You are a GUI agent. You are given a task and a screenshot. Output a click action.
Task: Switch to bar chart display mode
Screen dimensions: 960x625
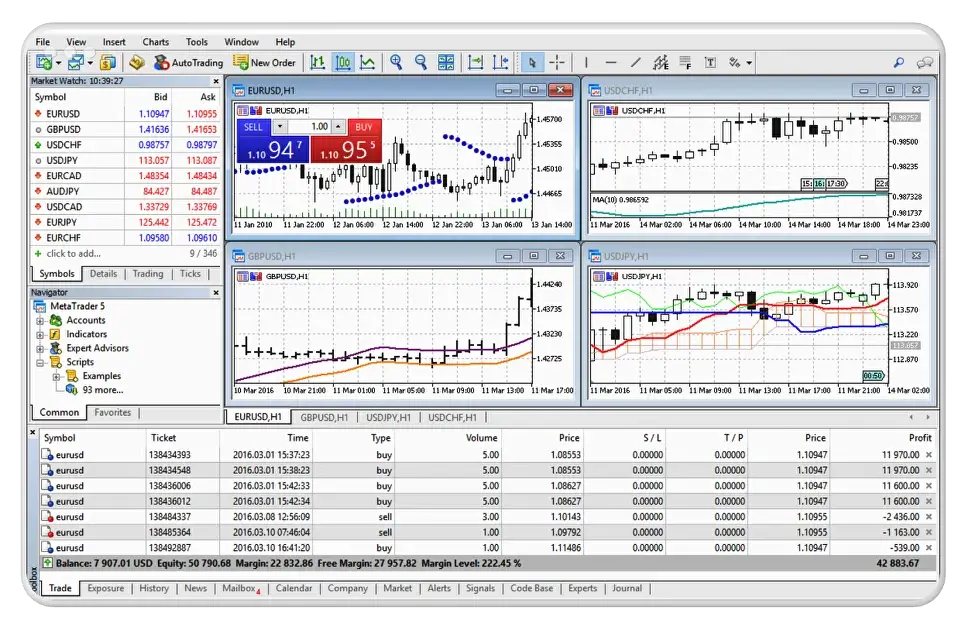click(x=318, y=62)
